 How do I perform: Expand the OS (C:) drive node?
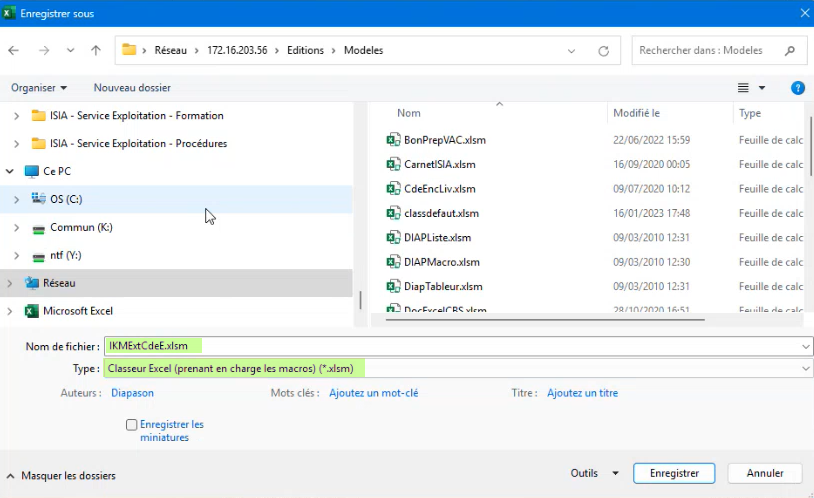pos(16,199)
